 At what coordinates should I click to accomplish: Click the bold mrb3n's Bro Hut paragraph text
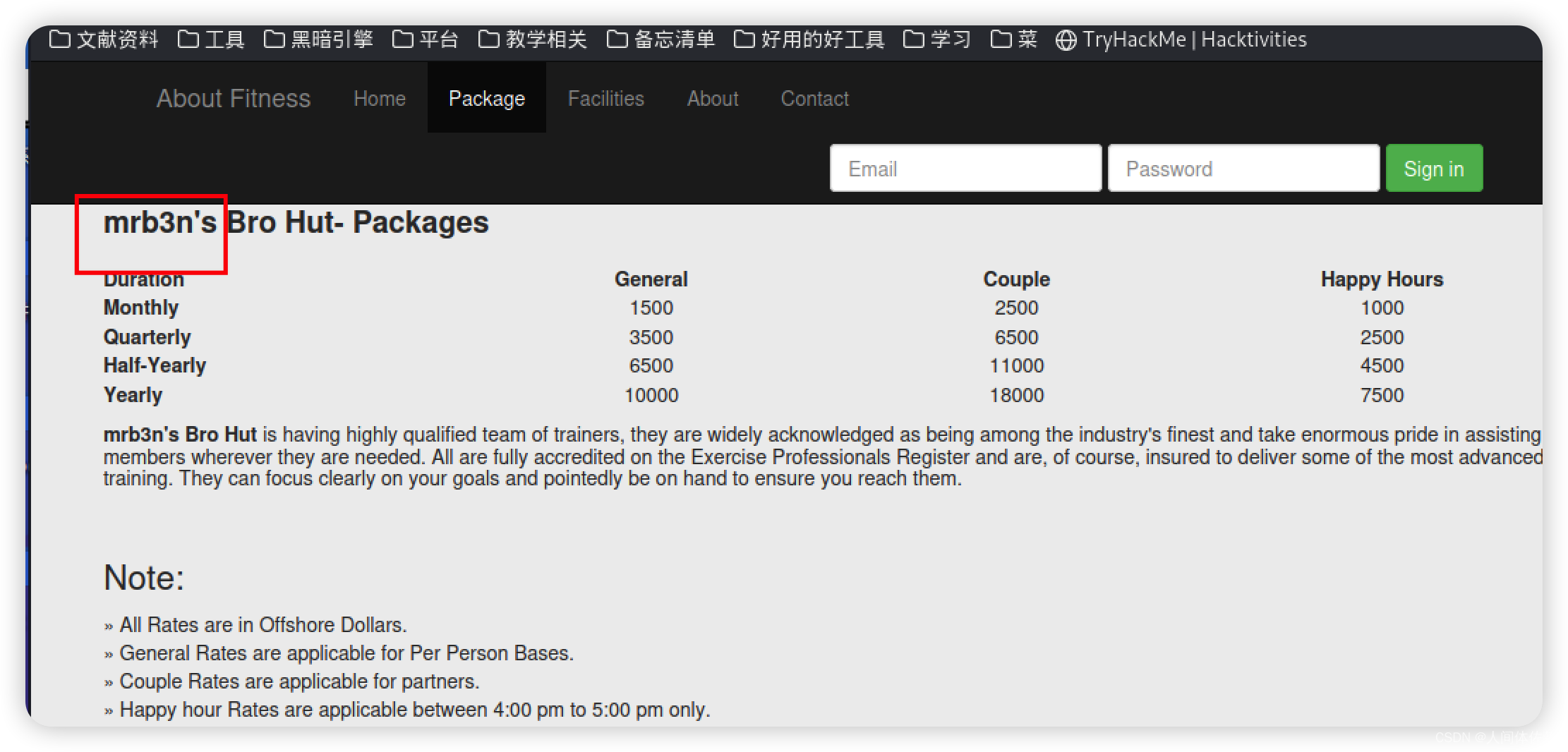click(x=180, y=435)
